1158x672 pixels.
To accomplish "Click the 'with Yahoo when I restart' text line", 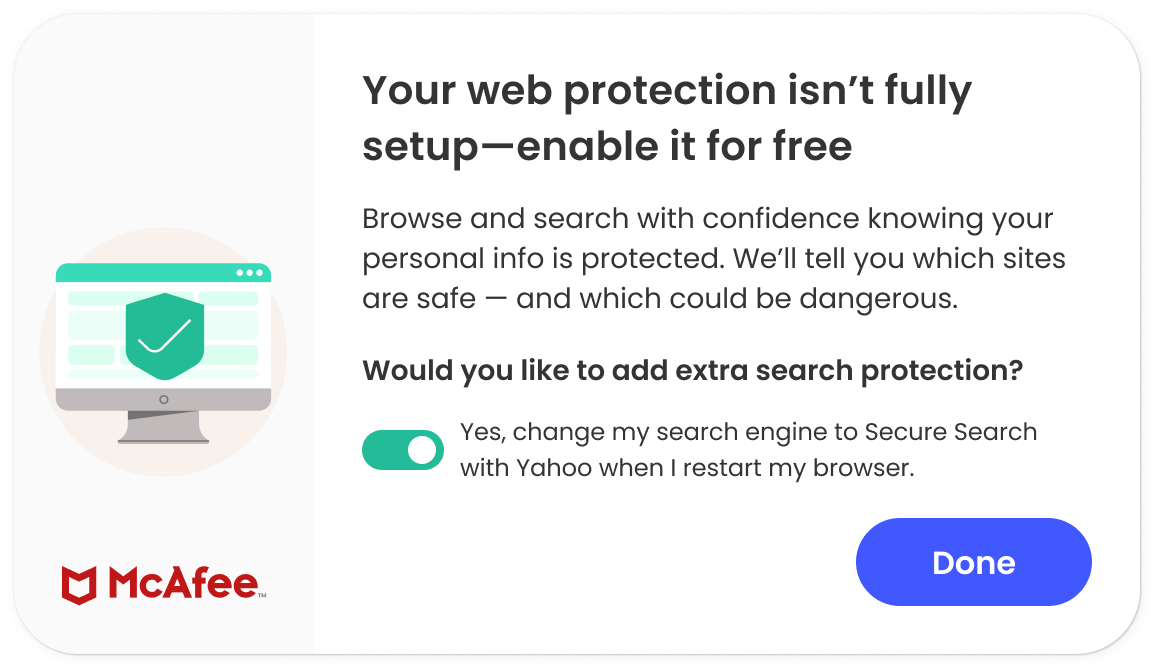I will point(687,468).
